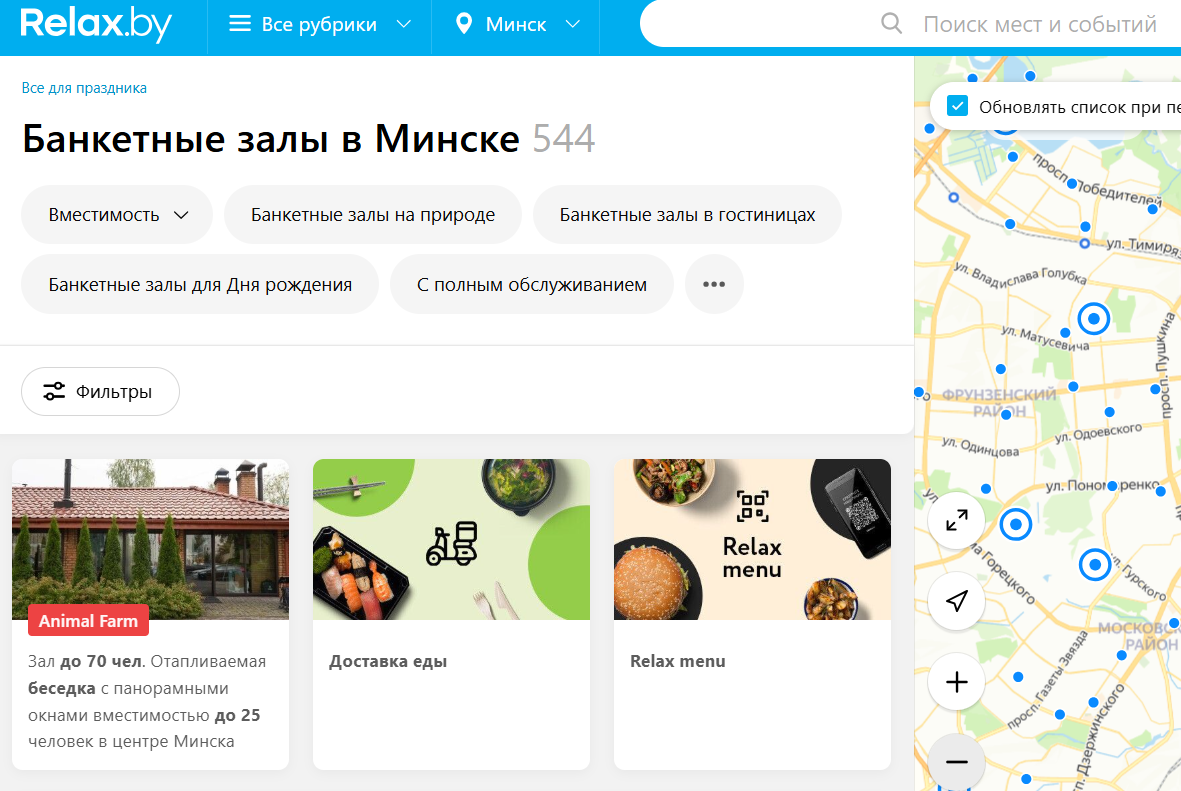Select the ringed map marker beside the fullscreen button
The height and width of the screenshot is (791, 1181).
pos(1015,524)
